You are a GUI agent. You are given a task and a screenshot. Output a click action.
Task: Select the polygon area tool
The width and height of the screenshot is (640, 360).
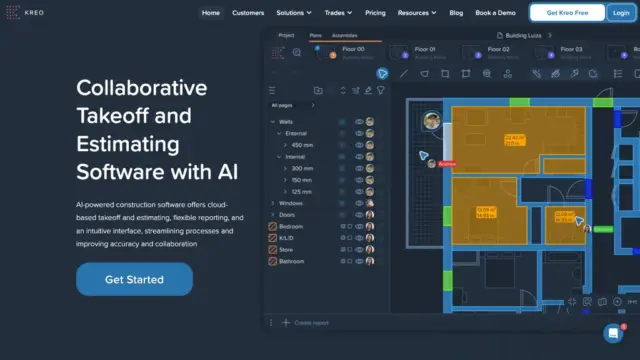click(x=424, y=74)
